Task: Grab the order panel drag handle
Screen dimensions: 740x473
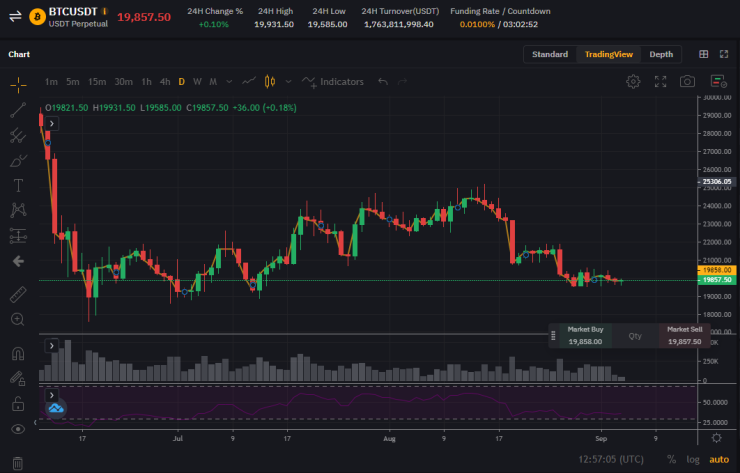Action: tap(553, 336)
